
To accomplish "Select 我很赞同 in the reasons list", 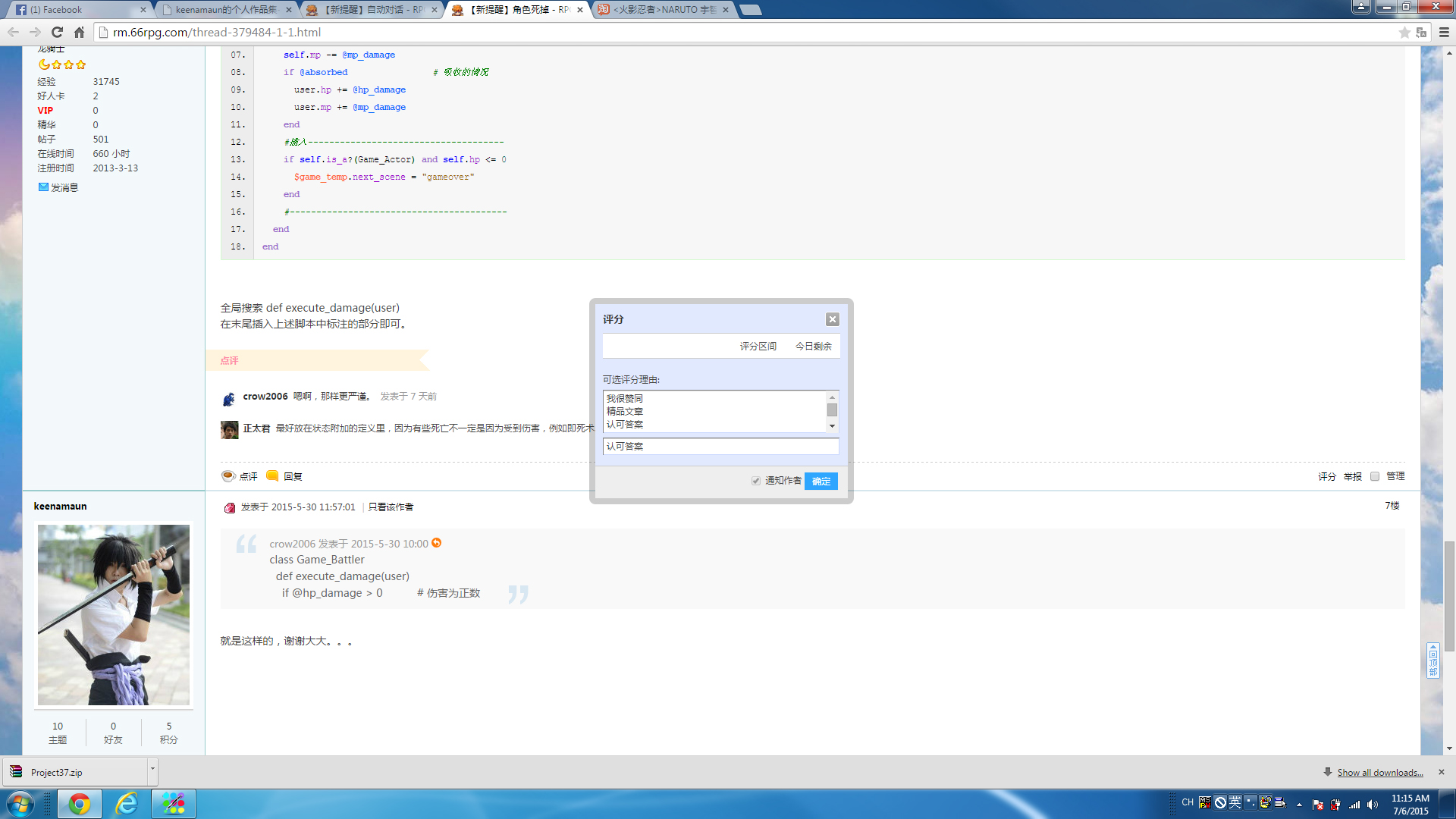I will pyautogui.click(x=625, y=398).
